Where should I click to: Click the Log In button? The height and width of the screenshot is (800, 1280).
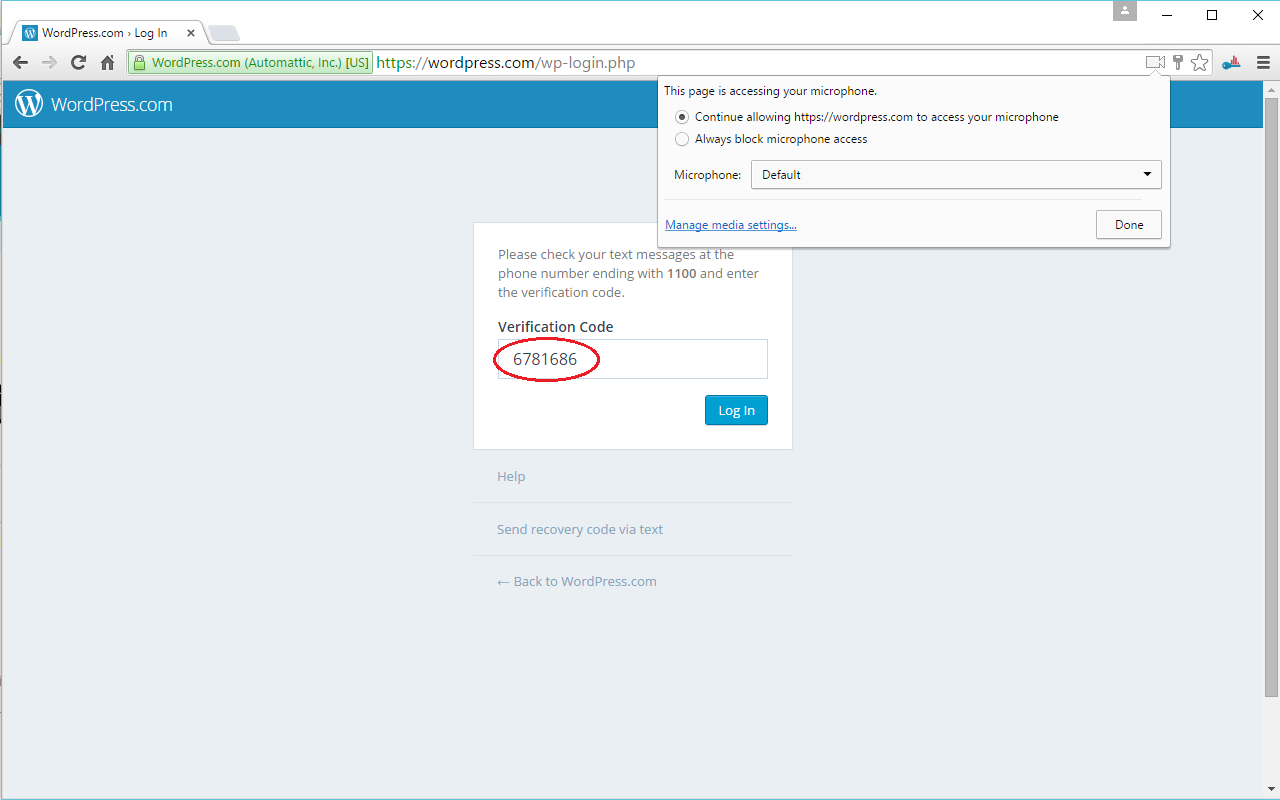(x=736, y=410)
